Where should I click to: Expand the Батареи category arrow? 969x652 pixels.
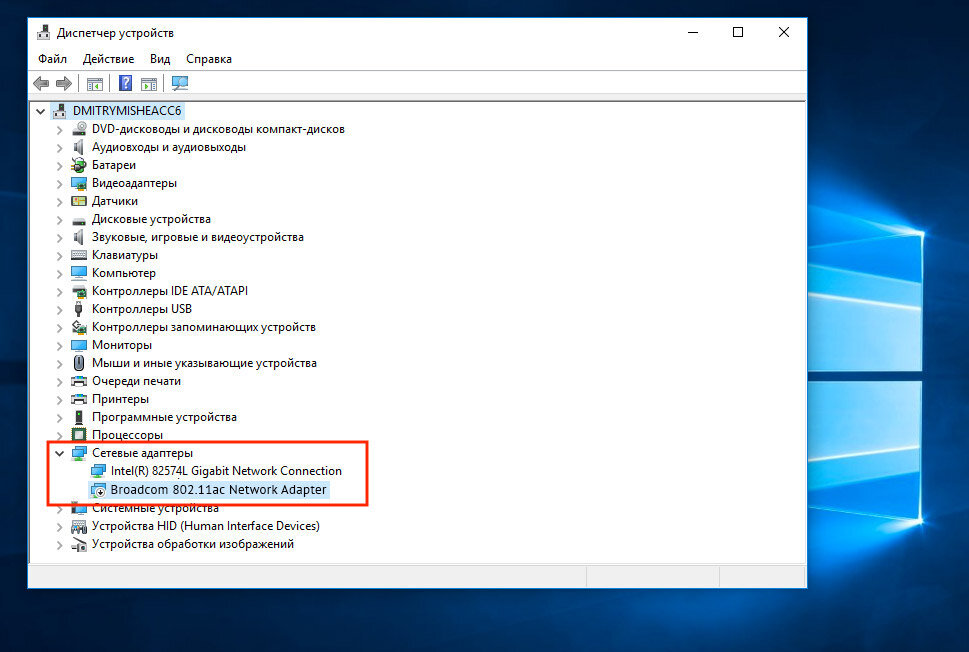(x=59, y=166)
